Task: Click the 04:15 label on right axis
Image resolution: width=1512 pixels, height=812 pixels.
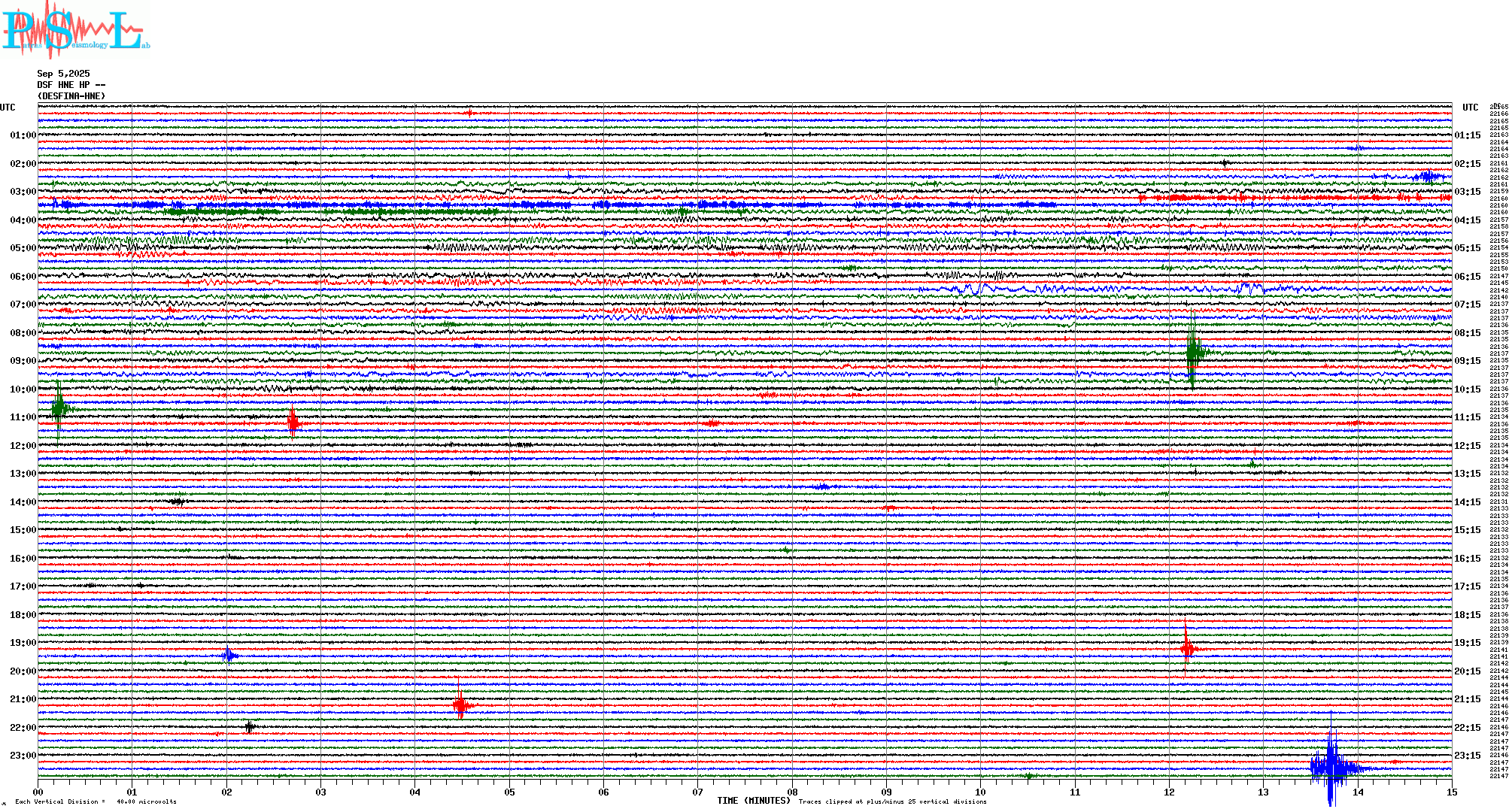Action: coord(1468,220)
